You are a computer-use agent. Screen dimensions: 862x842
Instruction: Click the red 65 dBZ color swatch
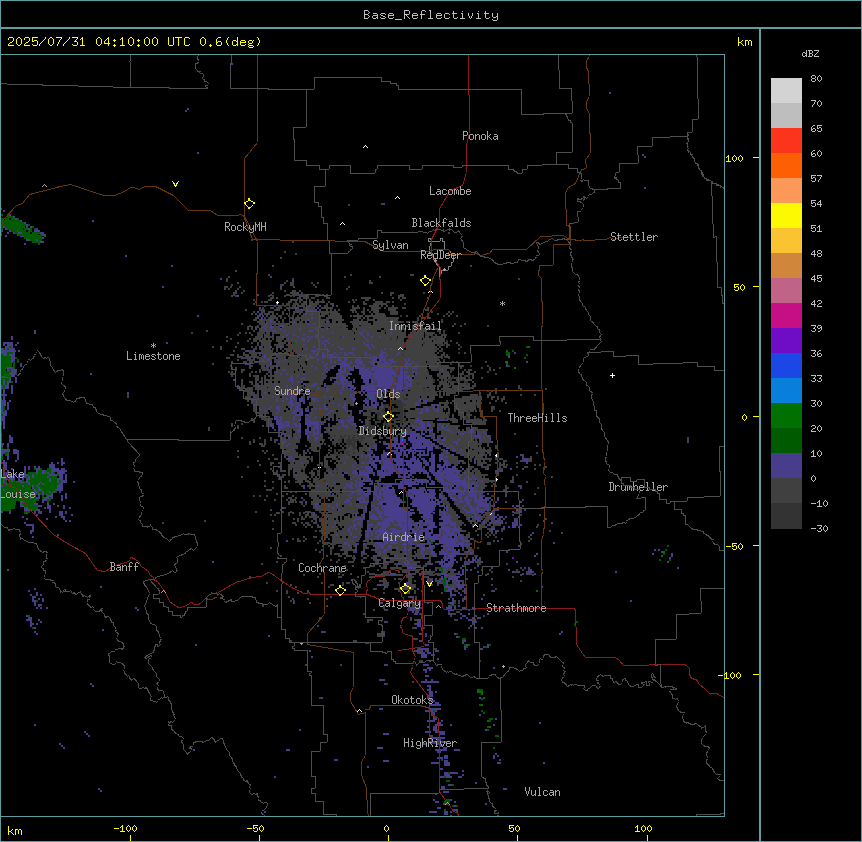pyautogui.click(x=786, y=141)
